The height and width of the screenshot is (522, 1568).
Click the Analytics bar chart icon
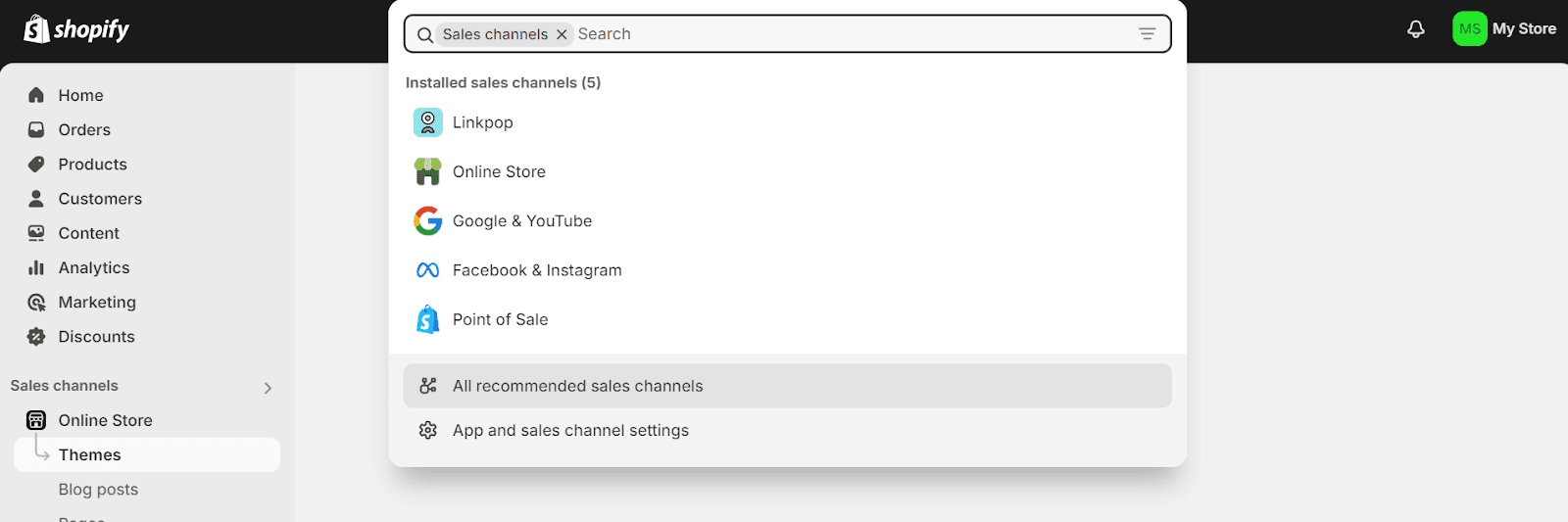[36, 267]
